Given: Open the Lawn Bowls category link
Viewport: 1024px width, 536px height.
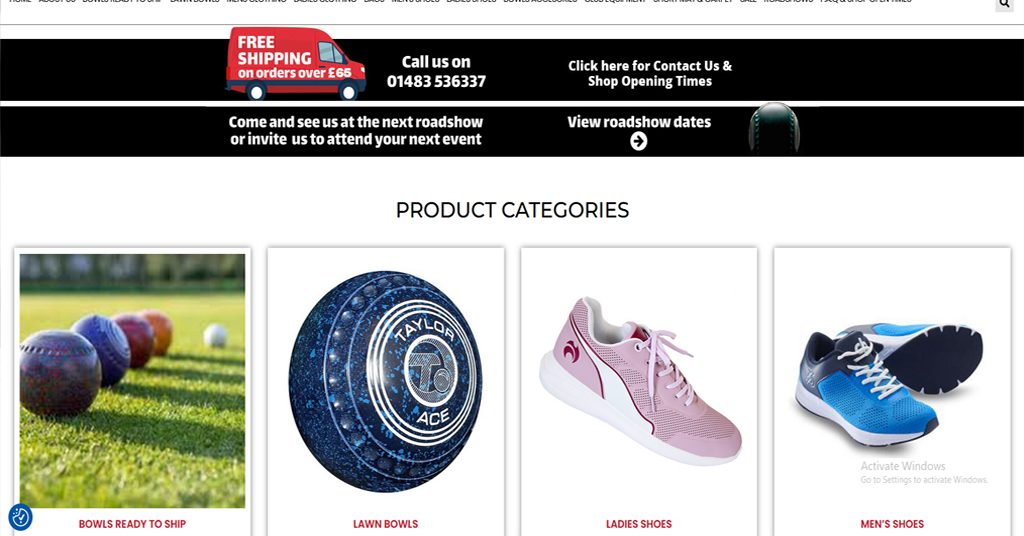Looking at the screenshot, I should [x=385, y=524].
